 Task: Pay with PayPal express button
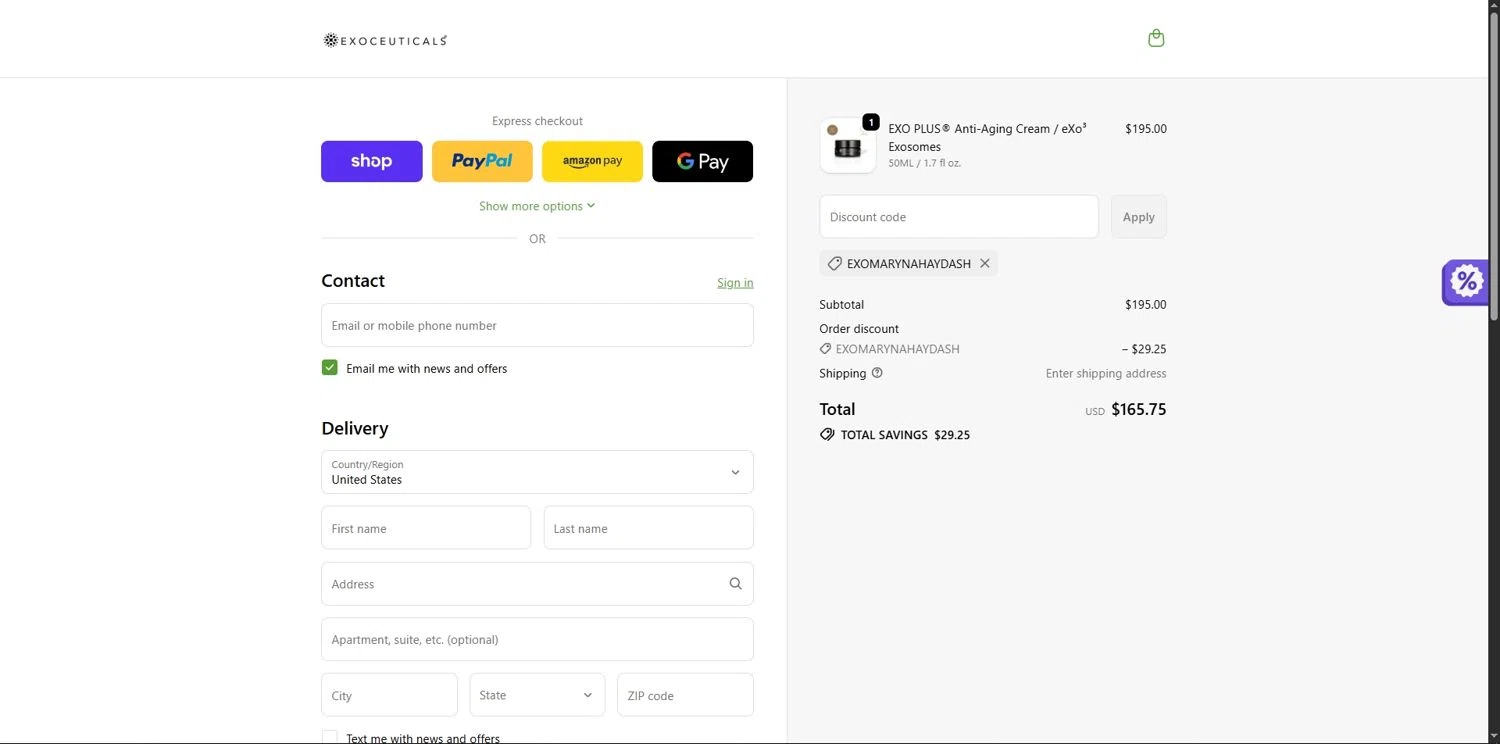tap(482, 161)
